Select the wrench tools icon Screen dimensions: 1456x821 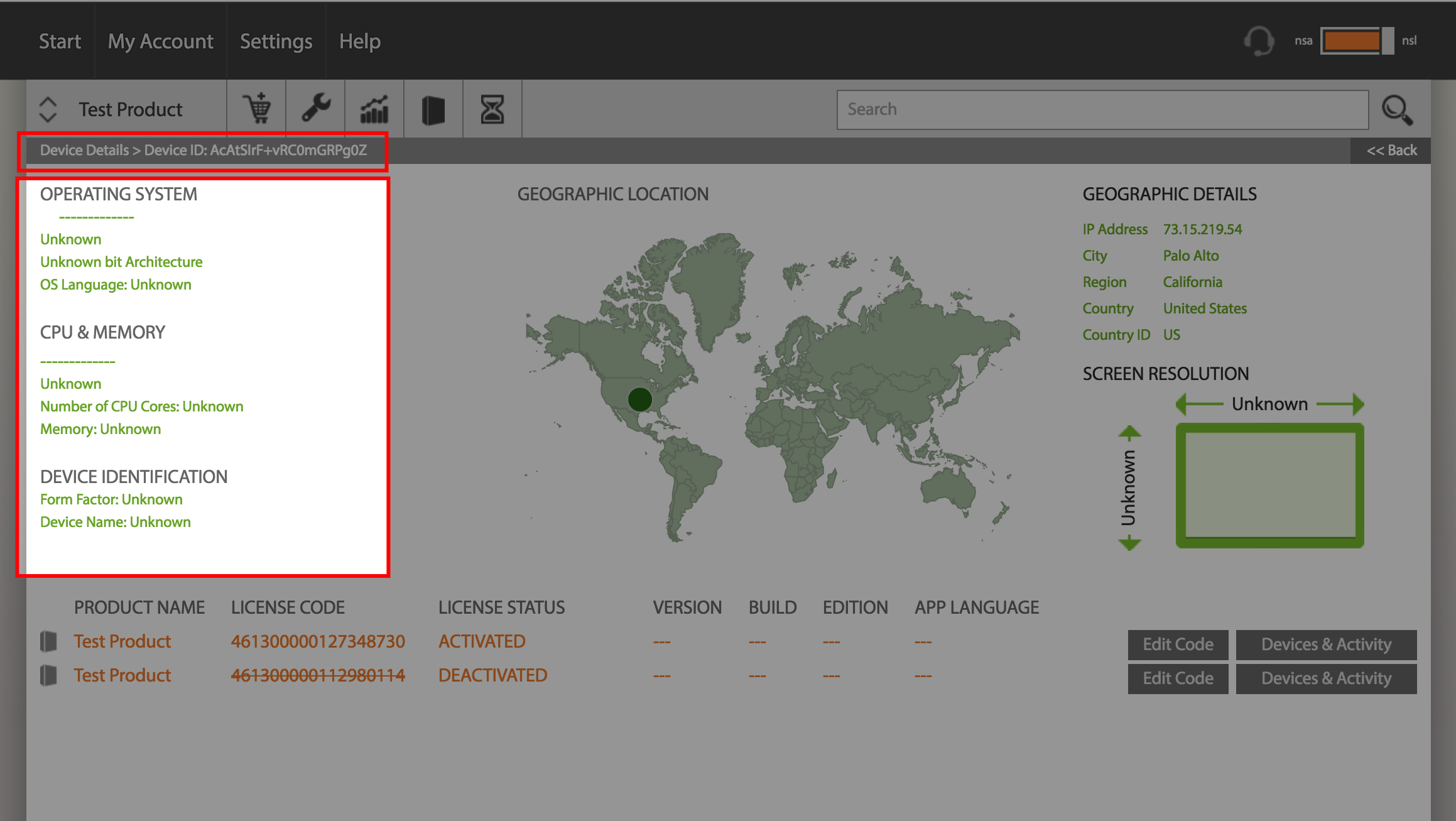pyautogui.click(x=315, y=109)
